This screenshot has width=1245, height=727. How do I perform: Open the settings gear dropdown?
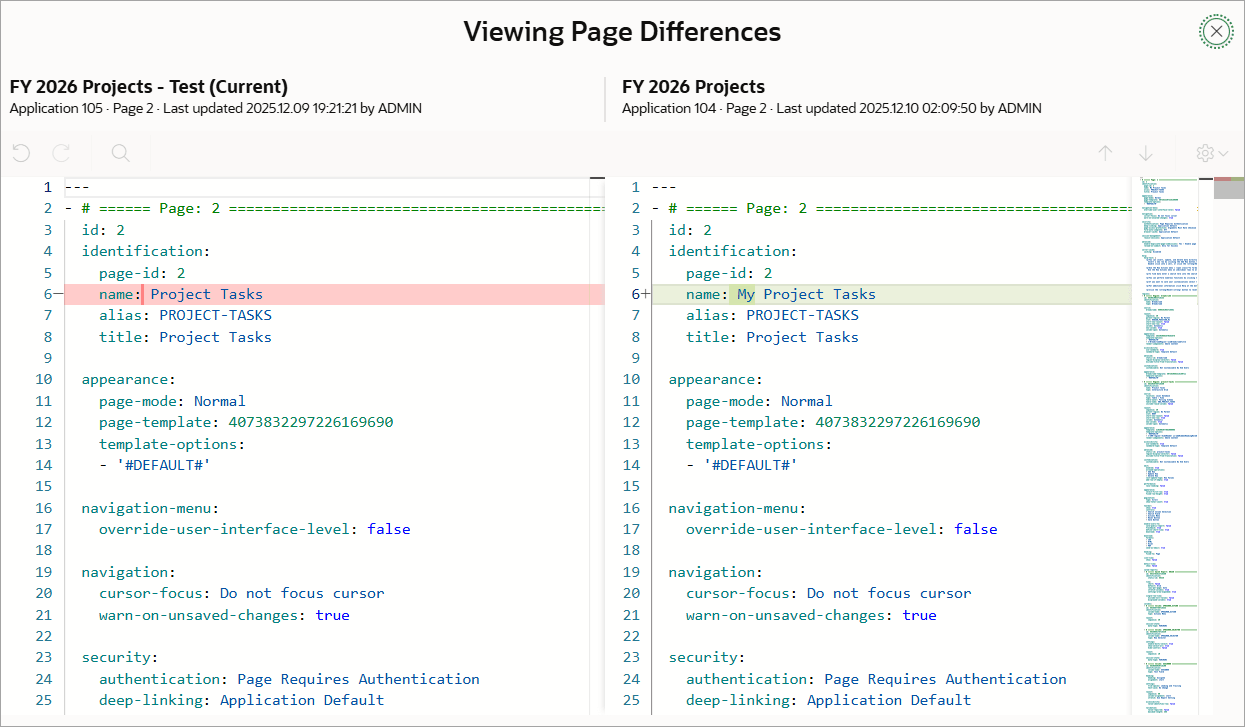pos(1212,153)
